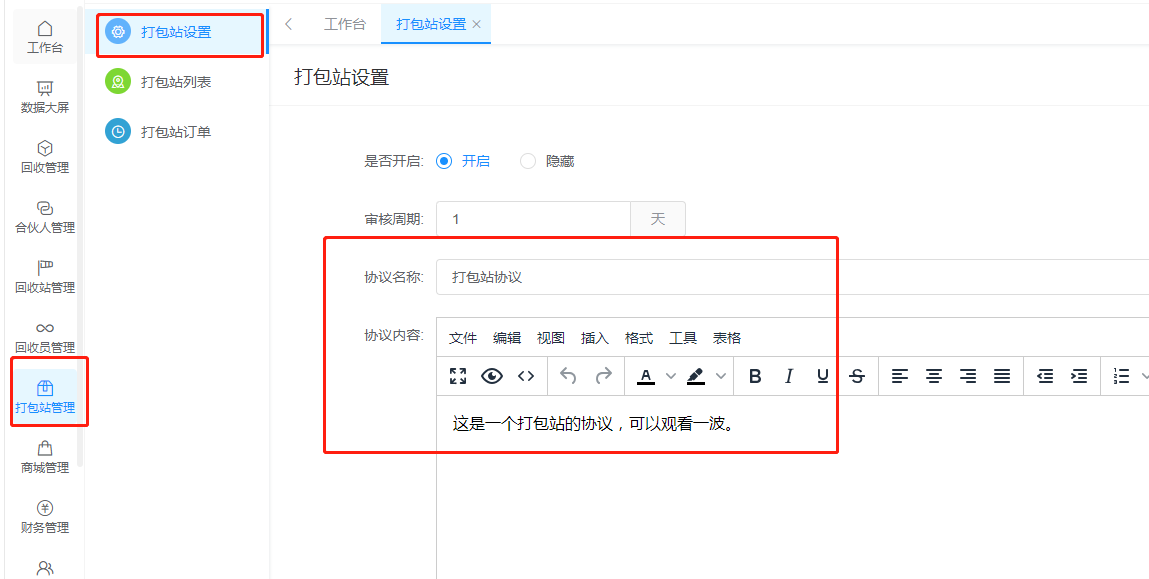Open 合伙人管理 sidebar item
The width and height of the screenshot is (1149, 579).
45,218
